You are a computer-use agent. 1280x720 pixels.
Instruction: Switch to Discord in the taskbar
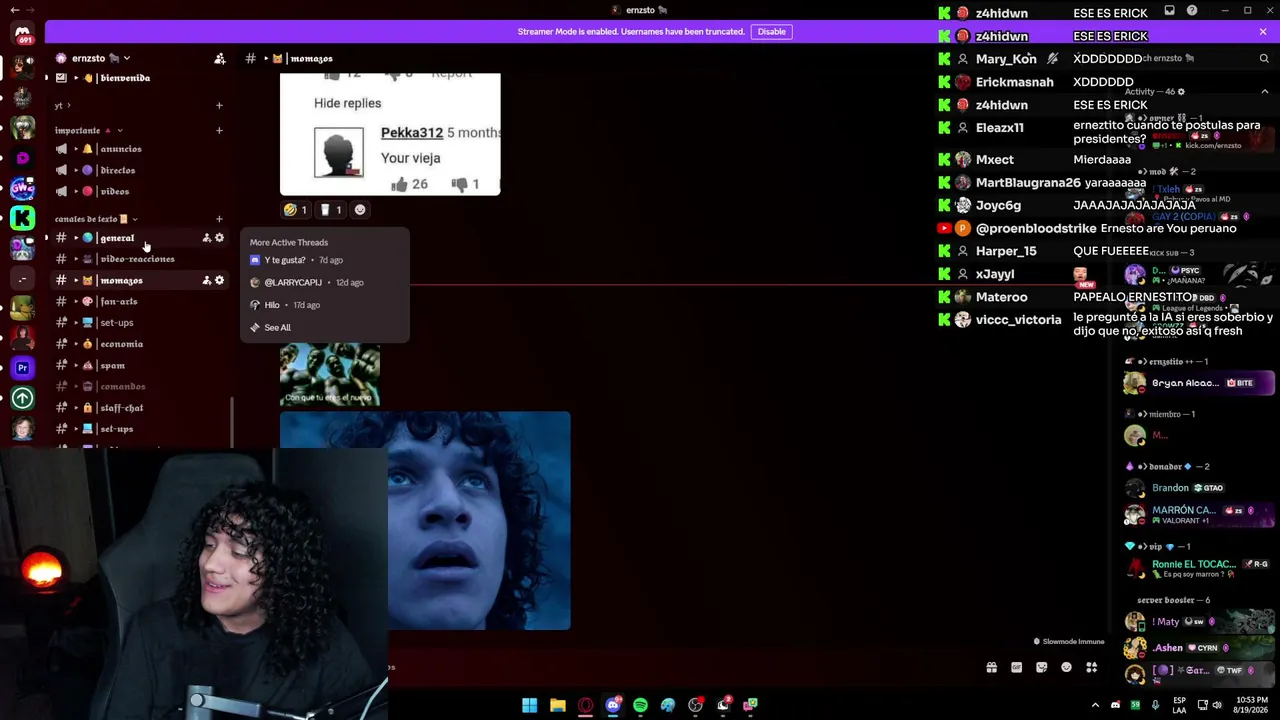[x=613, y=705]
